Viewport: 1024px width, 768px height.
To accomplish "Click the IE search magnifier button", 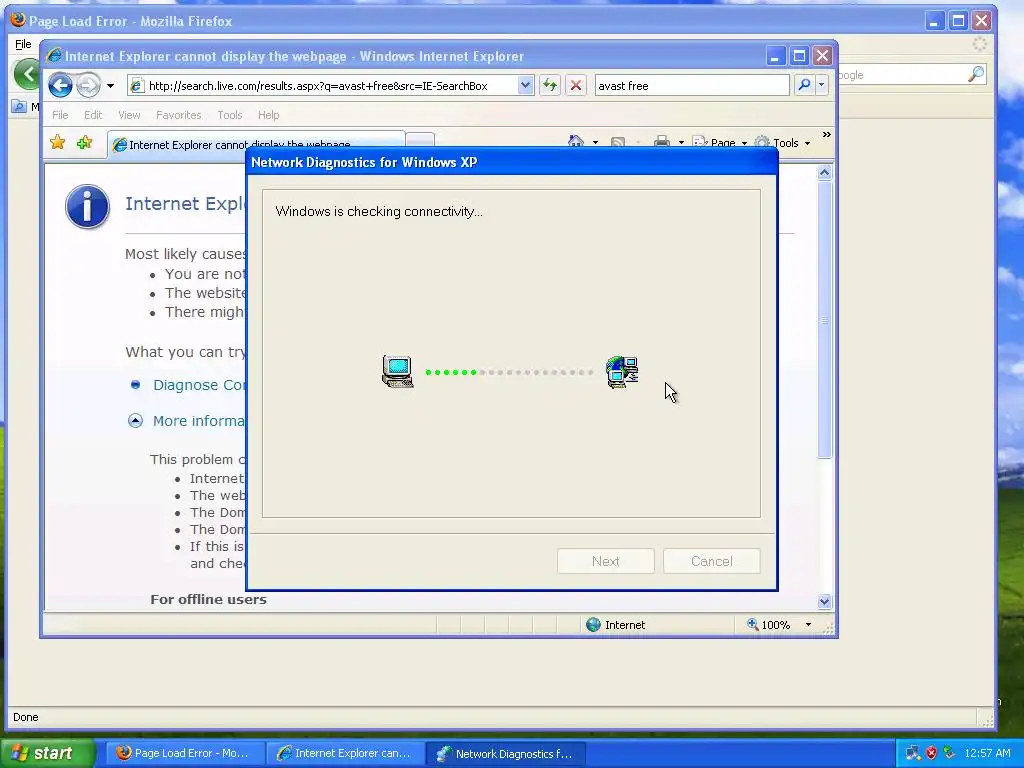I will pos(805,85).
